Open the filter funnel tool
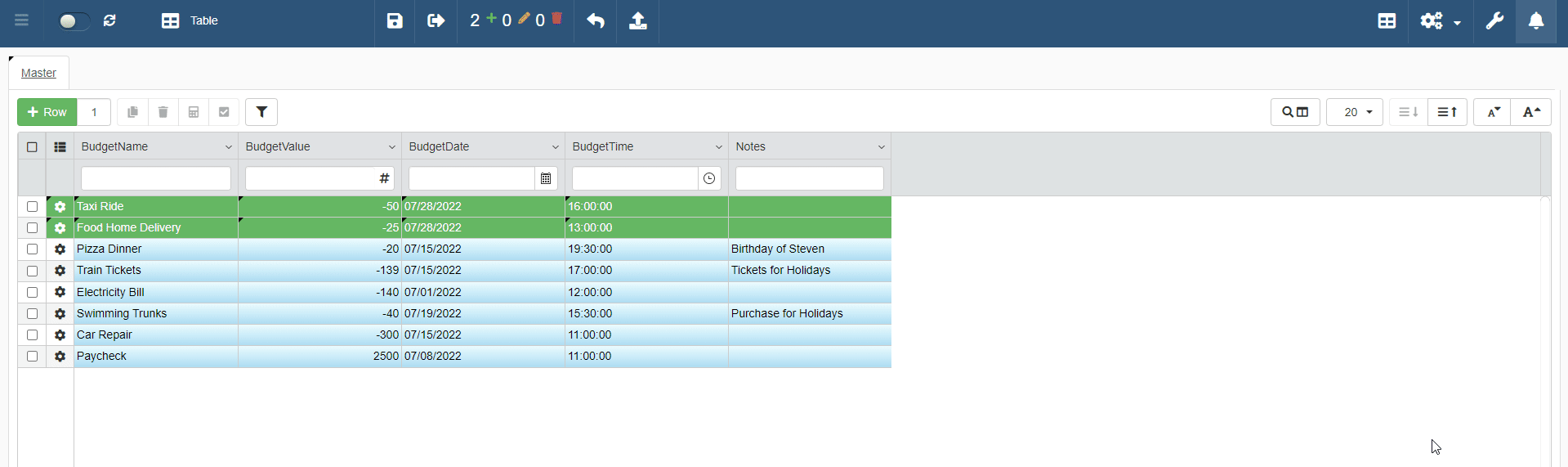Image resolution: width=1568 pixels, height=467 pixels. click(261, 112)
